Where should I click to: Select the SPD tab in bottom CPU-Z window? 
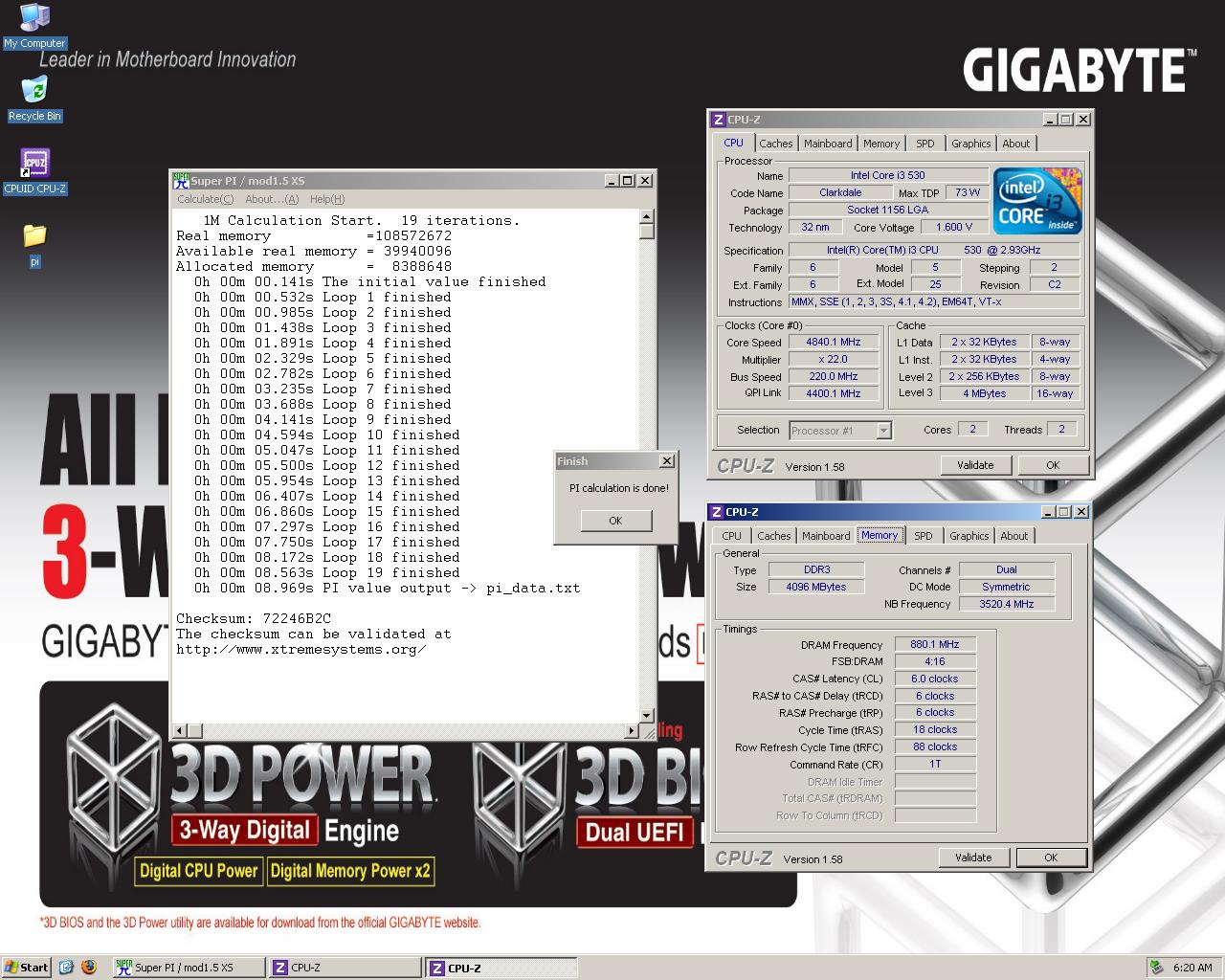click(923, 536)
